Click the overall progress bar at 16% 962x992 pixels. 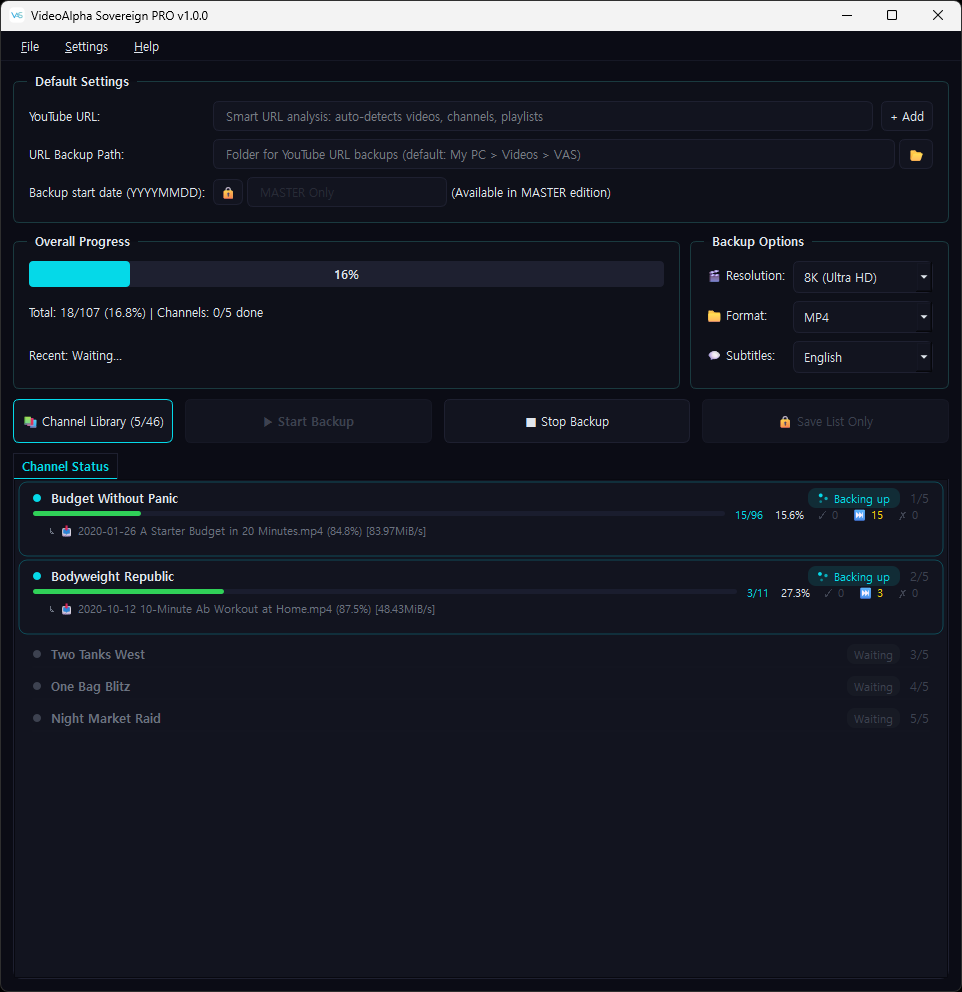347,274
